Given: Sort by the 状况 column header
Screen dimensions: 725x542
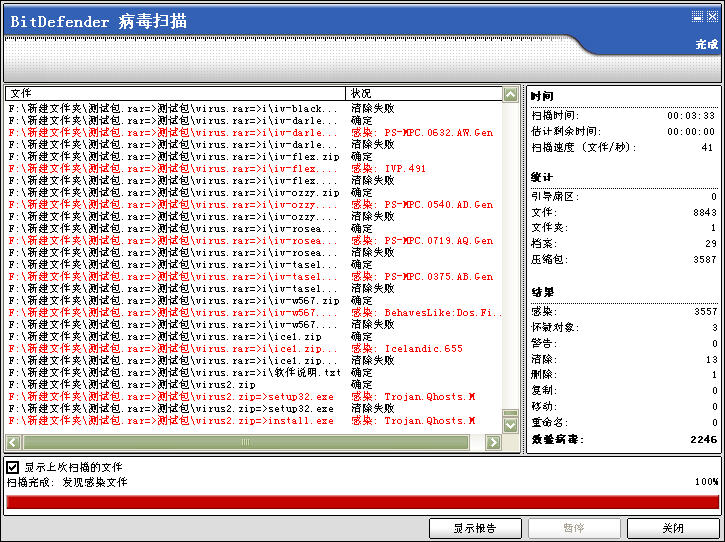Looking at the screenshot, I should coord(424,93).
